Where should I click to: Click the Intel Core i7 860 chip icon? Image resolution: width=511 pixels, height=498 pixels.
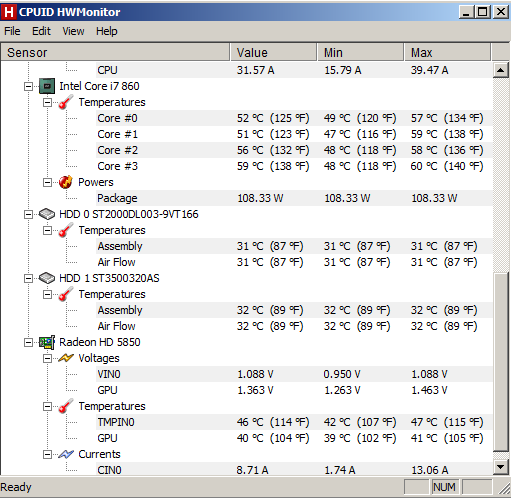coord(47,86)
